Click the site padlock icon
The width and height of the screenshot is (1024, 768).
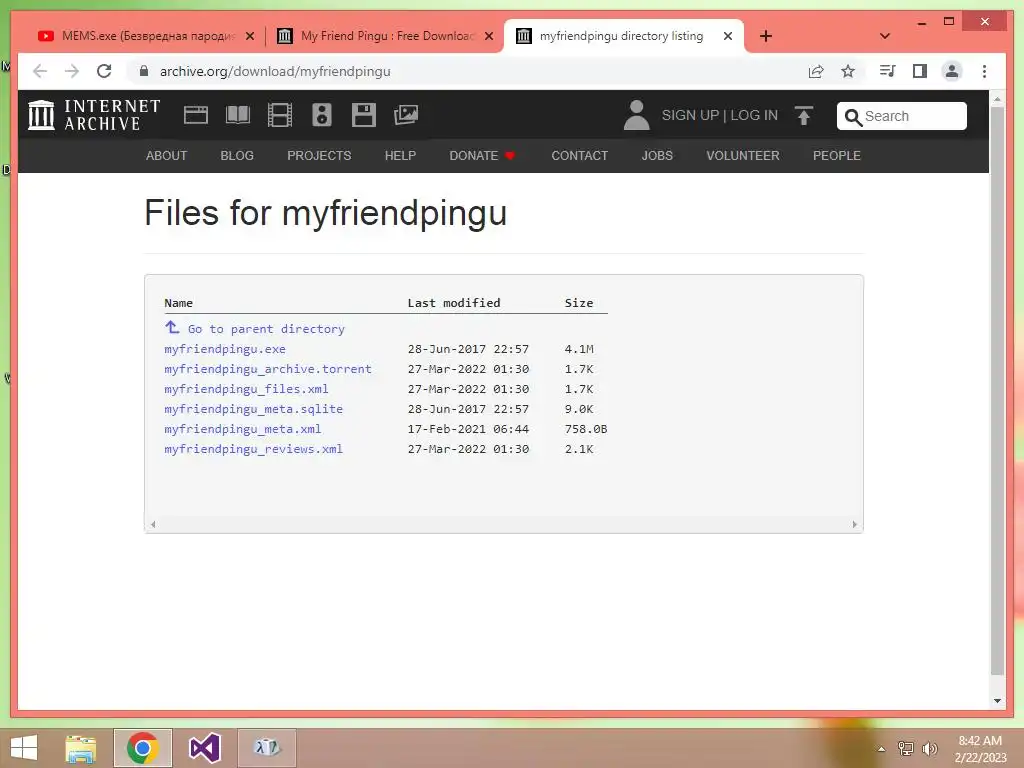pyautogui.click(x=144, y=71)
